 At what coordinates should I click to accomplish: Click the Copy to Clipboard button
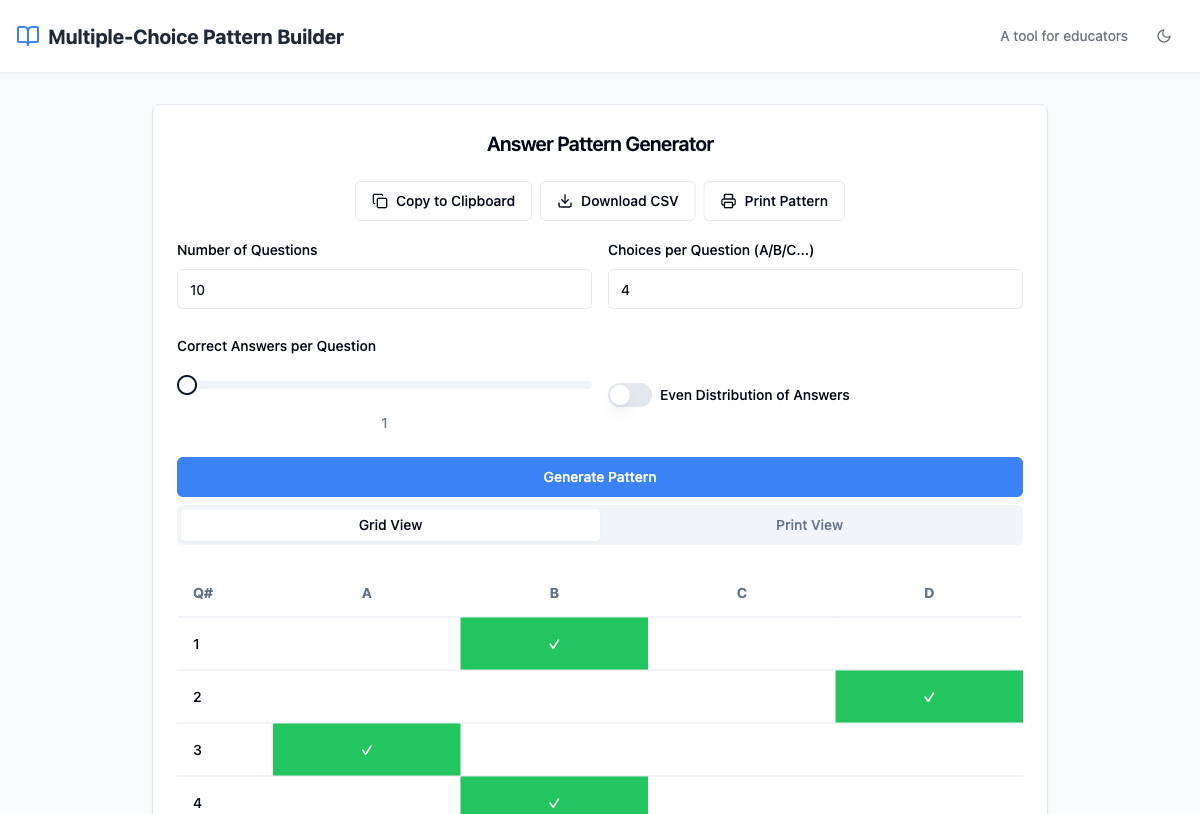[x=443, y=201]
